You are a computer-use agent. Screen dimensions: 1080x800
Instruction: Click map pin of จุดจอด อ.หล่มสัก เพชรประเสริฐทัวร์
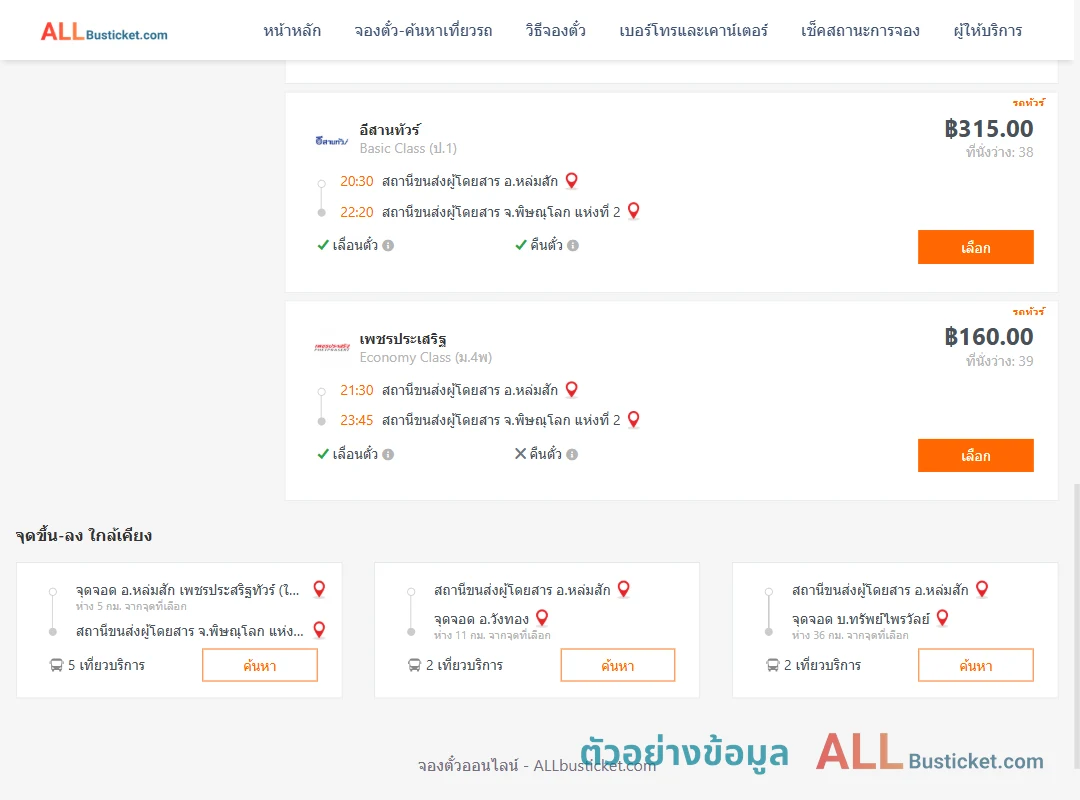click(x=319, y=589)
